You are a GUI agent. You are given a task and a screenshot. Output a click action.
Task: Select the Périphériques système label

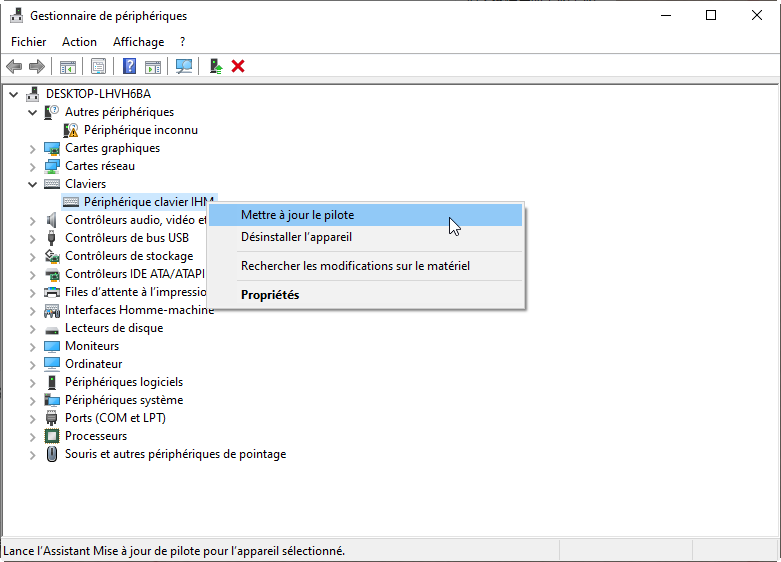(124, 400)
